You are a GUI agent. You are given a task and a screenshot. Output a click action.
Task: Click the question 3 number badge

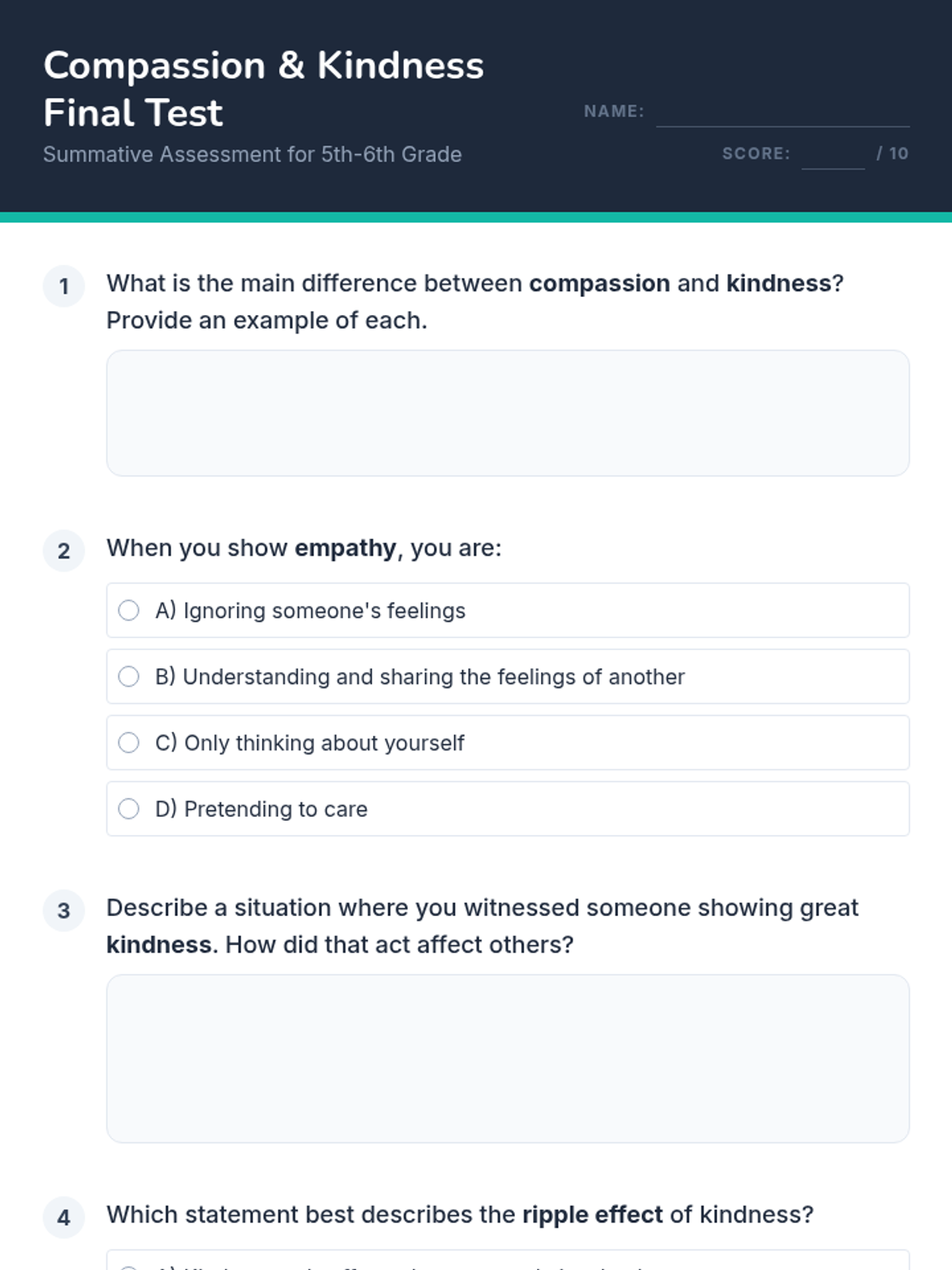tap(64, 910)
